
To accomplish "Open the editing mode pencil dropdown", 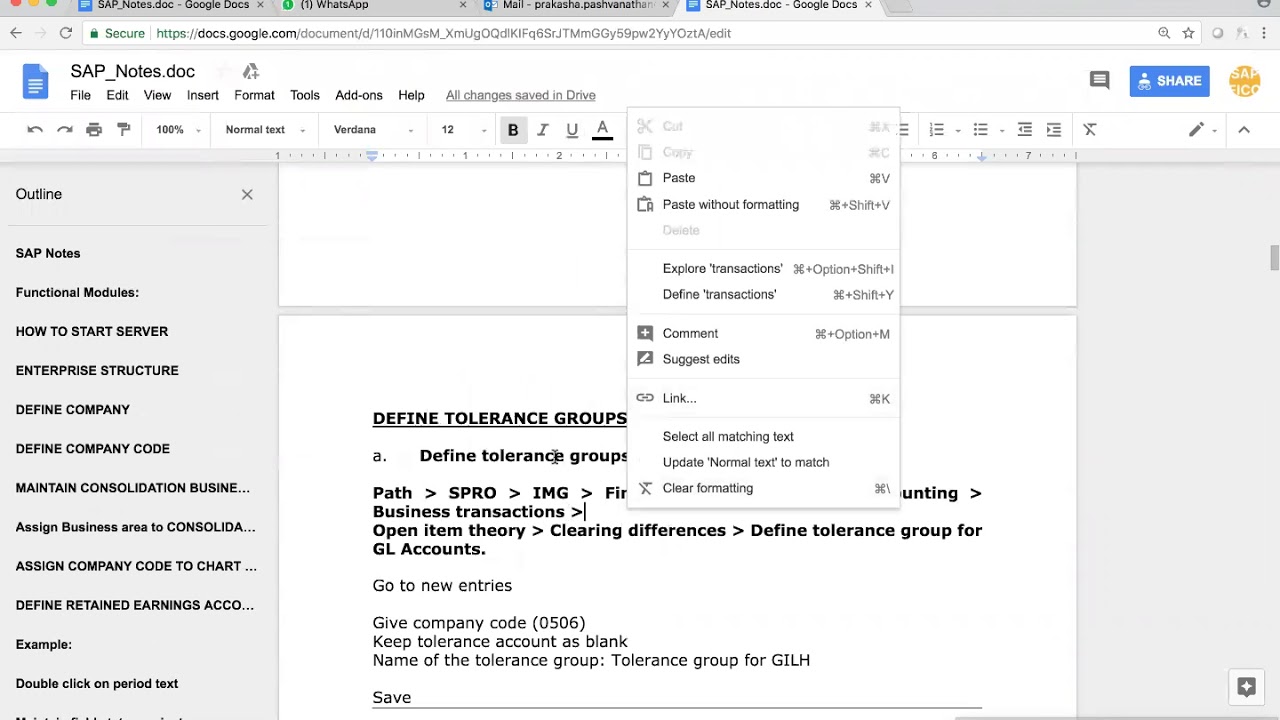I will pos(1204,130).
